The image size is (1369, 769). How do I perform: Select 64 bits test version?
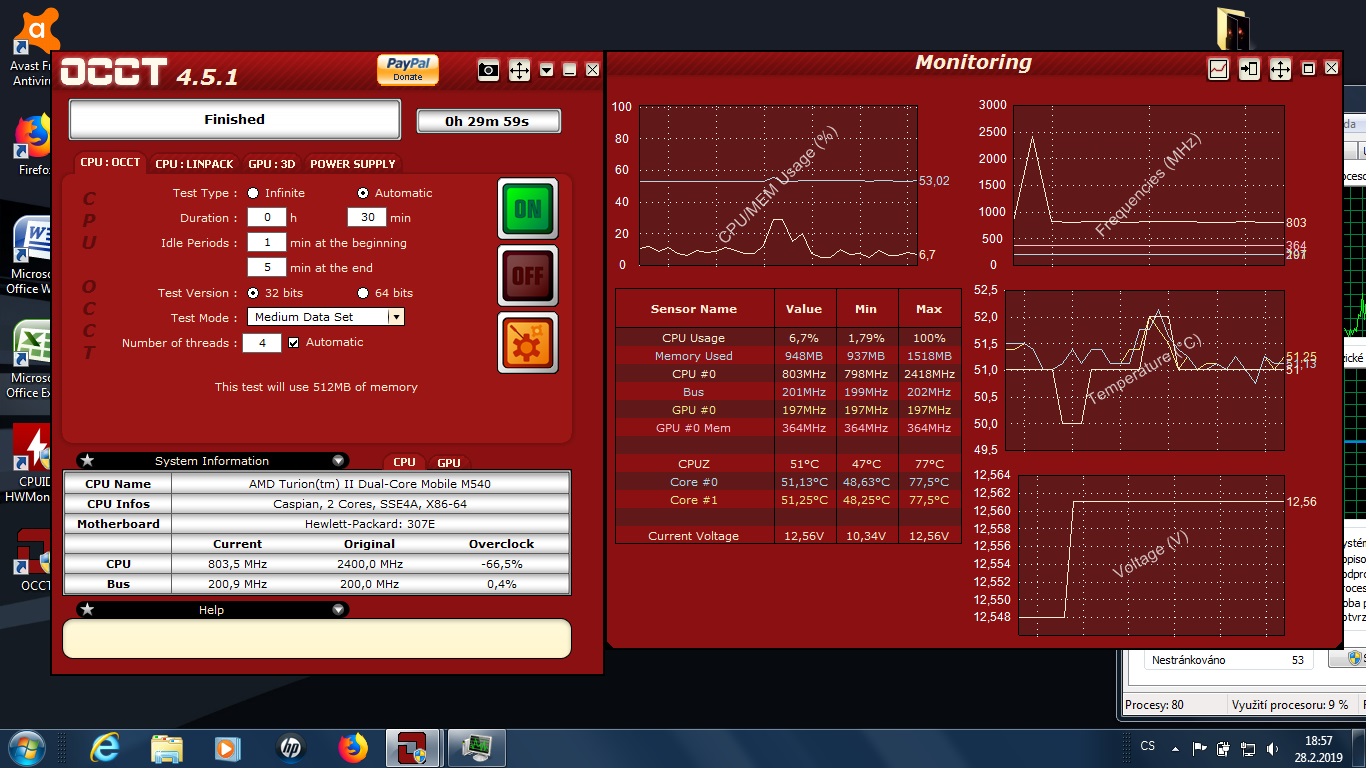363,293
